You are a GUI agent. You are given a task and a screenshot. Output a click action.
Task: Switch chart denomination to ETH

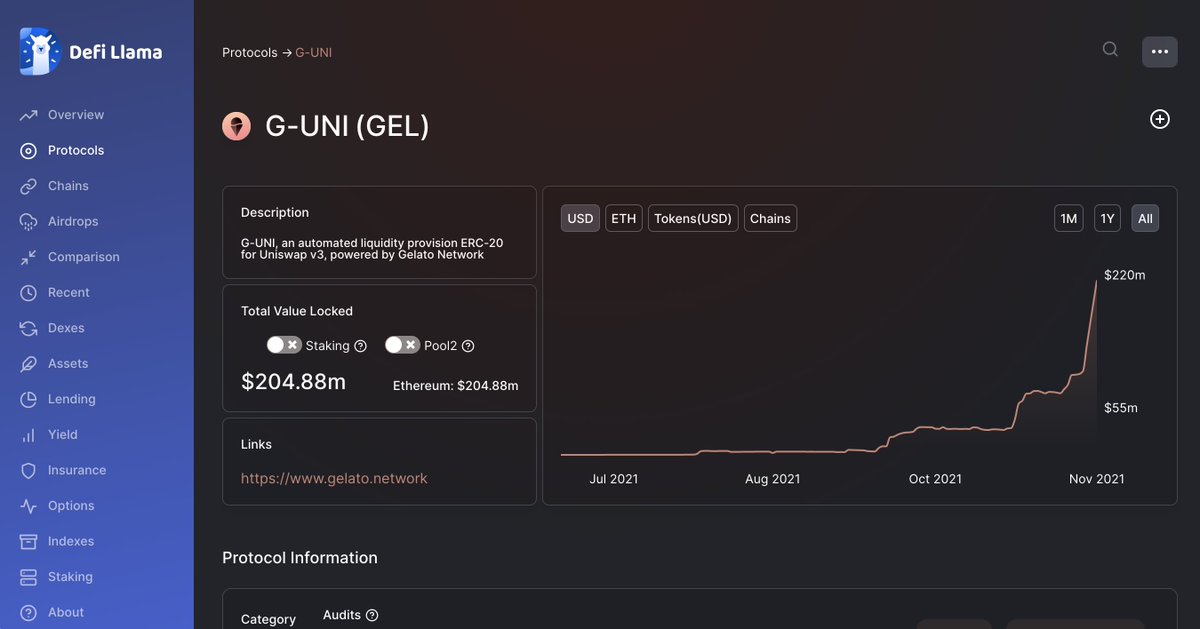tap(624, 218)
